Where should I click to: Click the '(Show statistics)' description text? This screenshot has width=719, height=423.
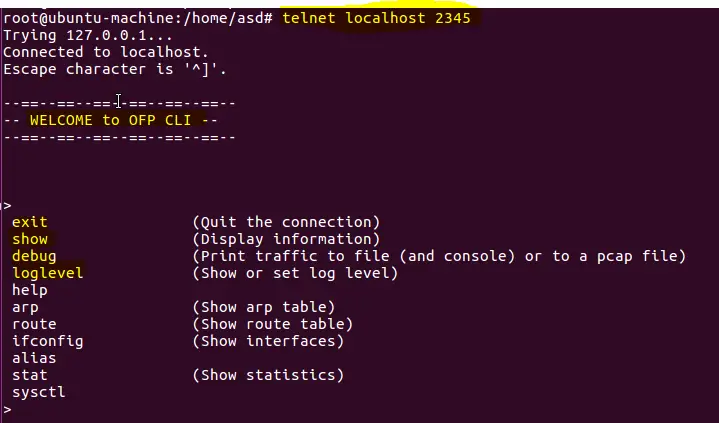point(268,375)
